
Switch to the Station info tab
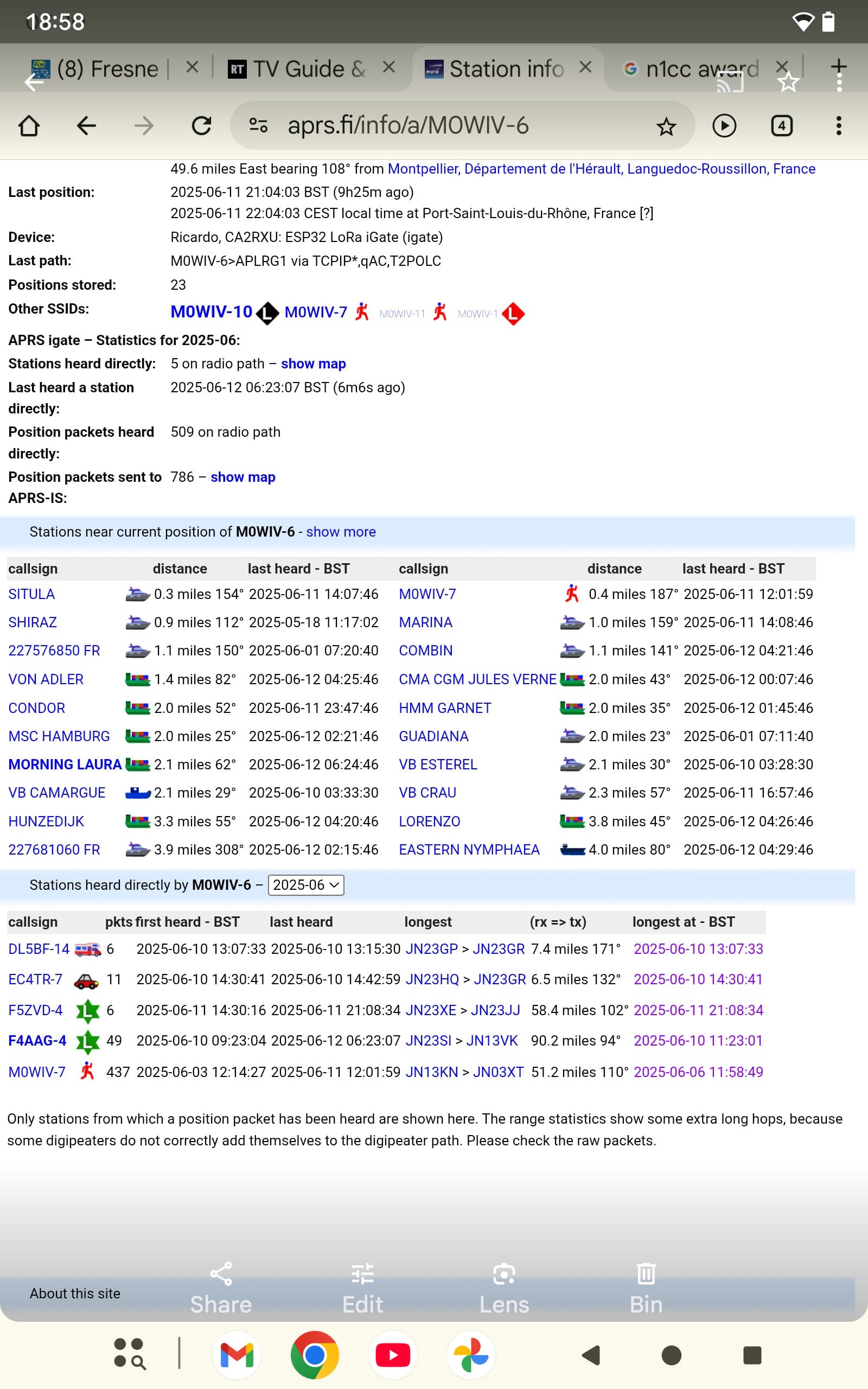(x=494, y=69)
